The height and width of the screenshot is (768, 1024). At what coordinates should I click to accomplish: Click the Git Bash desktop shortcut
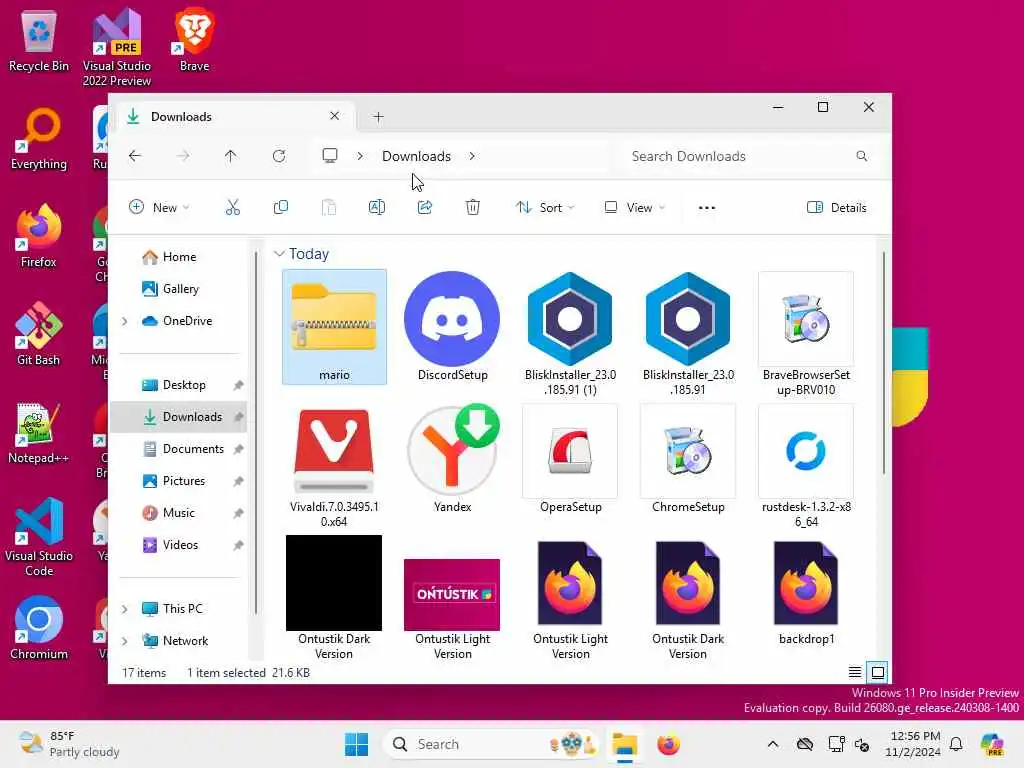39,334
